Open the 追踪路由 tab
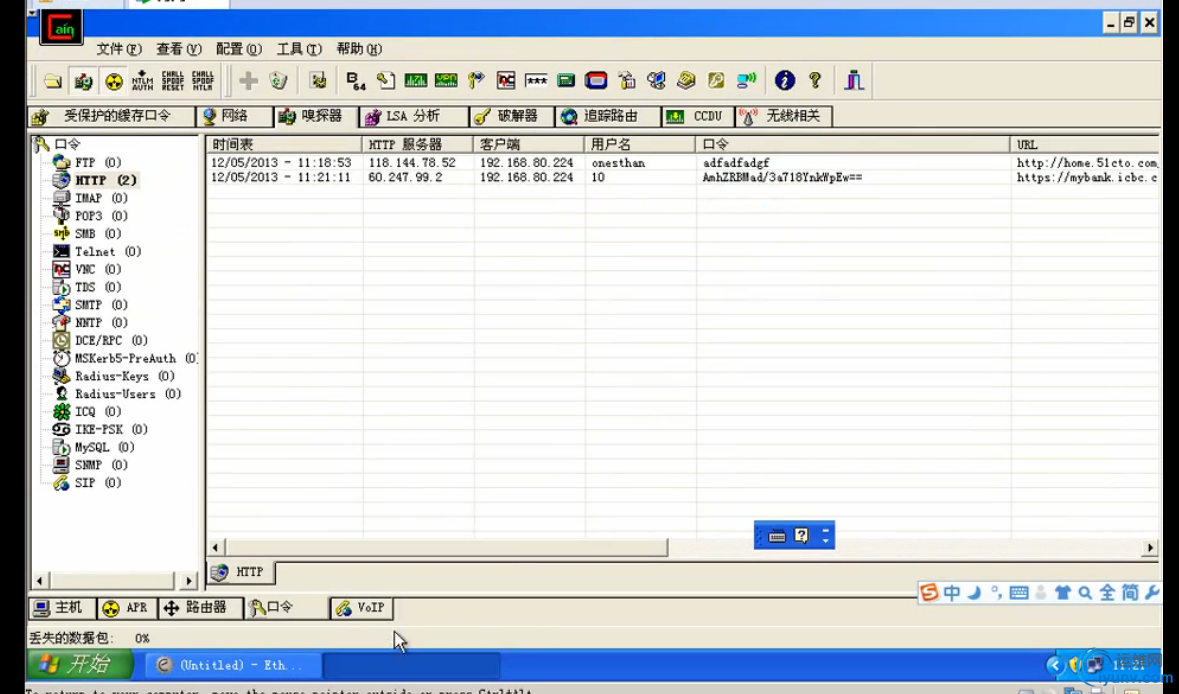The height and width of the screenshot is (694, 1179). pyautogui.click(x=608, y=117)
